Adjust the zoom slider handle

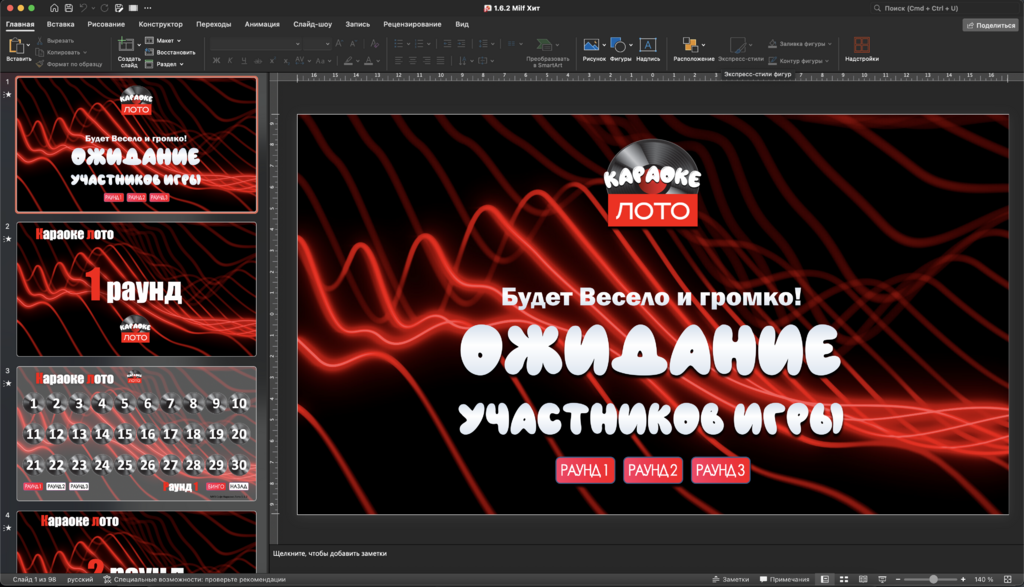(x=933, y=579)
